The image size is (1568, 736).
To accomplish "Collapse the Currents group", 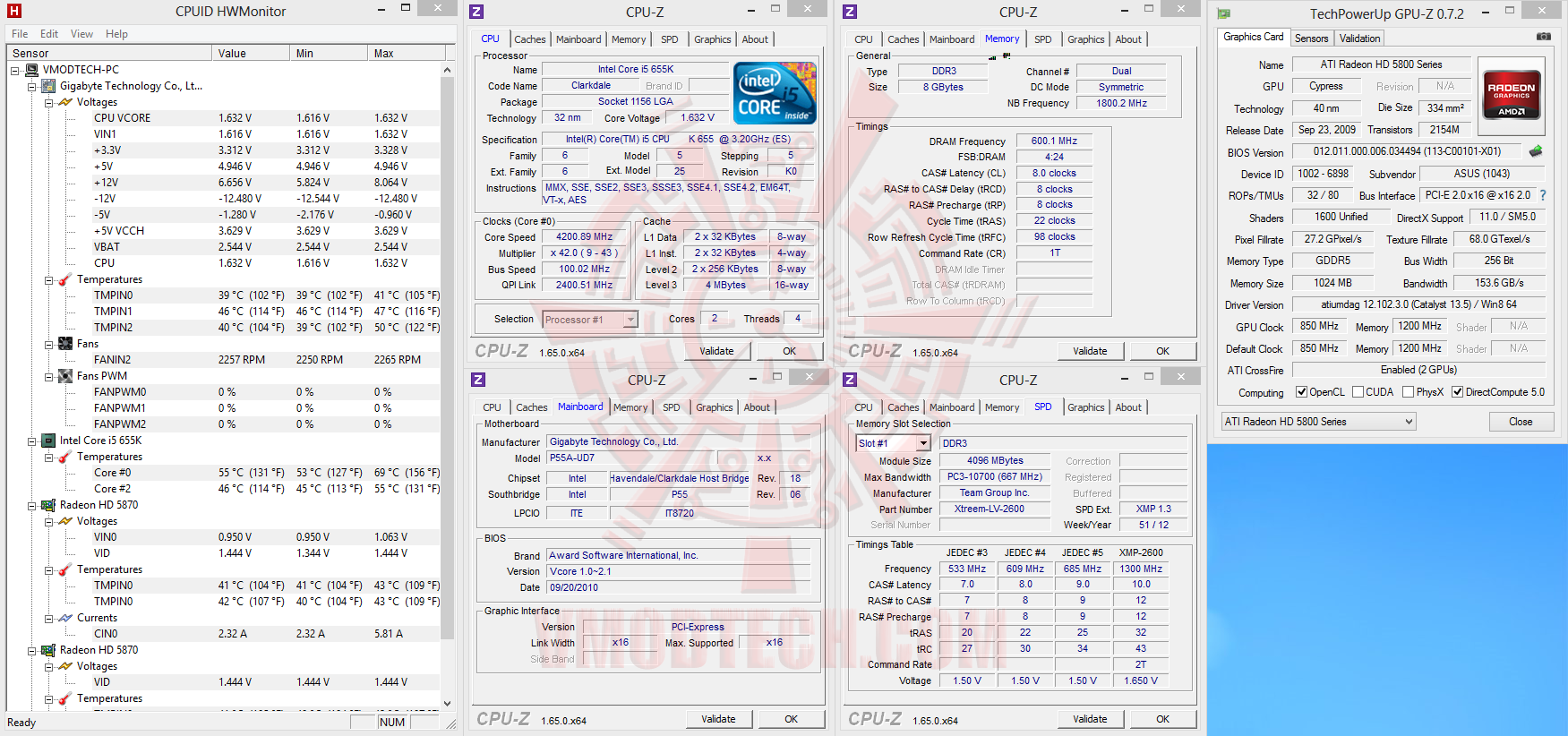I will 49,618.
